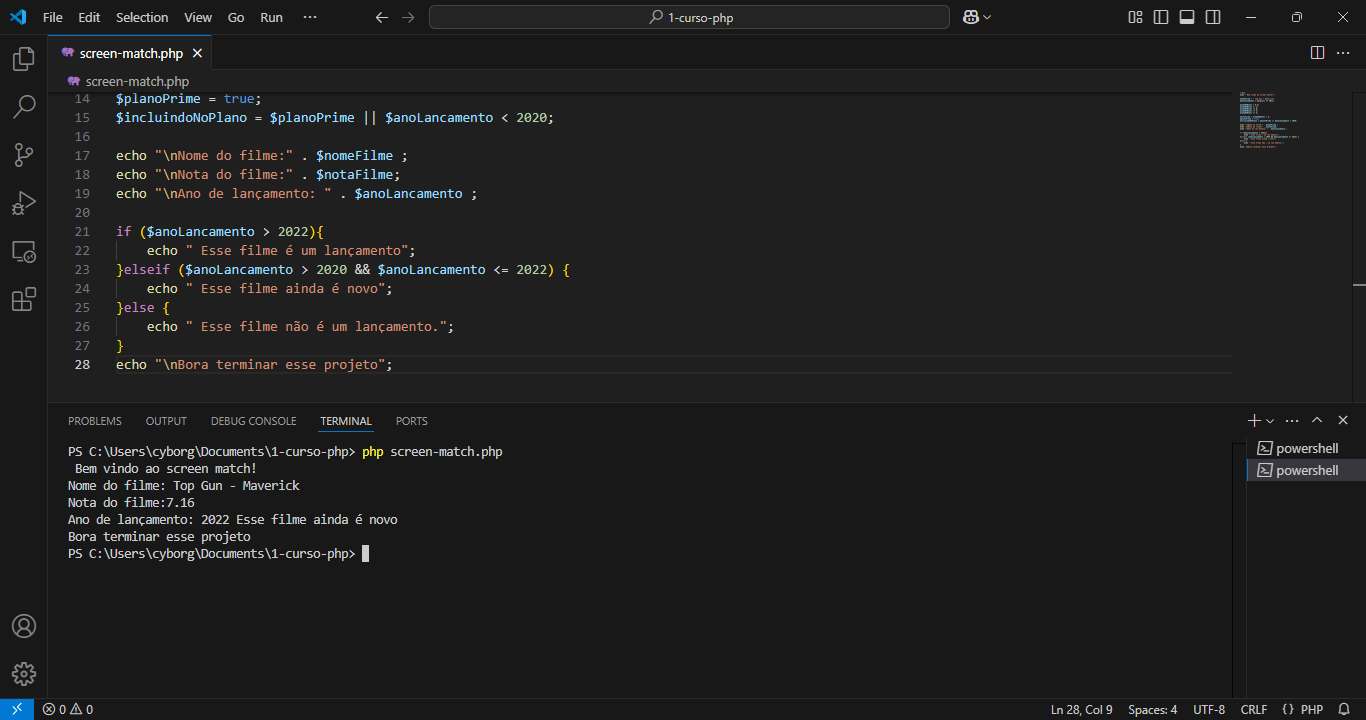1366x720 pixels.
Task: Click line number 21 in the gutter
Action: coord(82,231)
